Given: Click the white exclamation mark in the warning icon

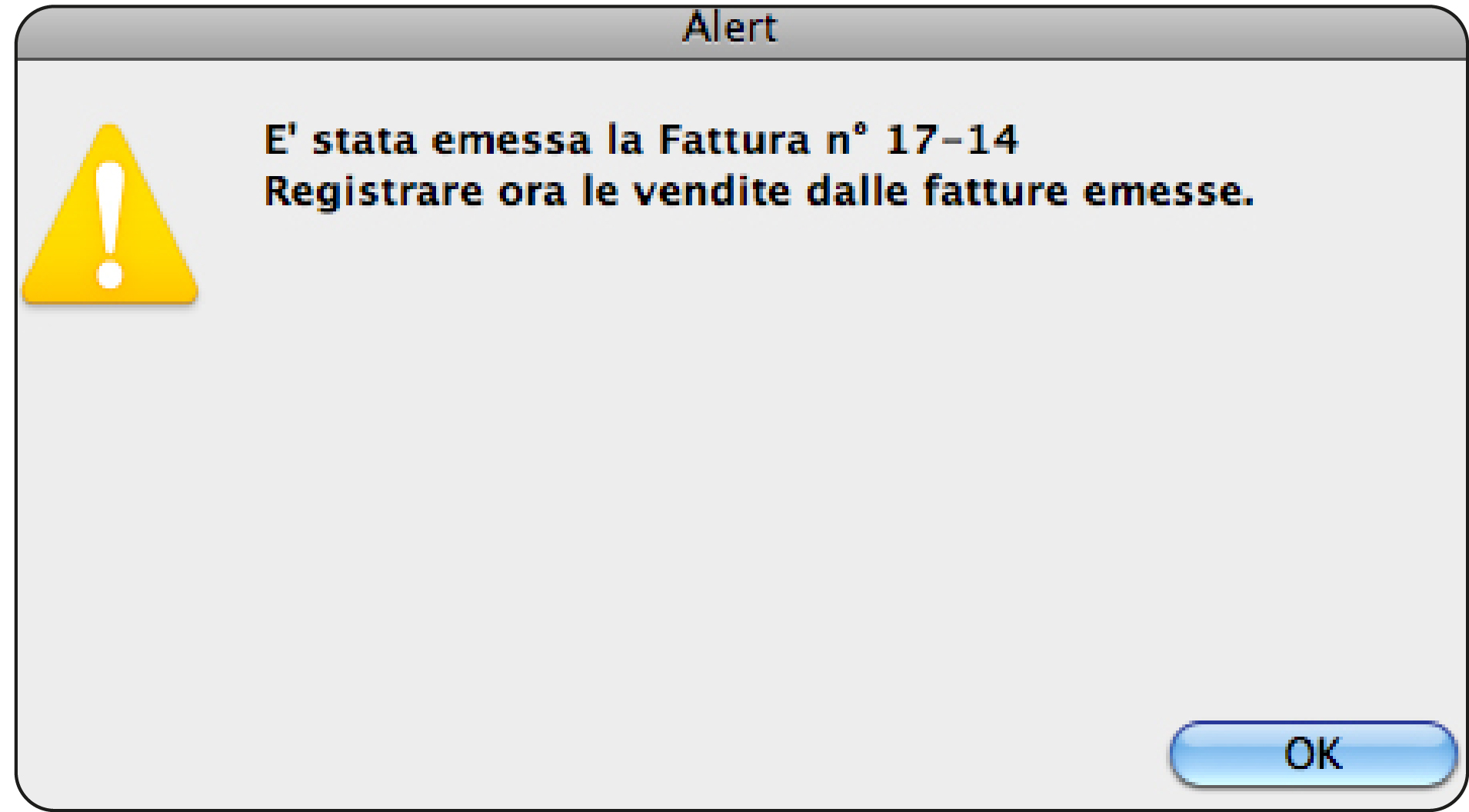Looking at the screenshot, I should pyautogui.click(x=110, y=225).
